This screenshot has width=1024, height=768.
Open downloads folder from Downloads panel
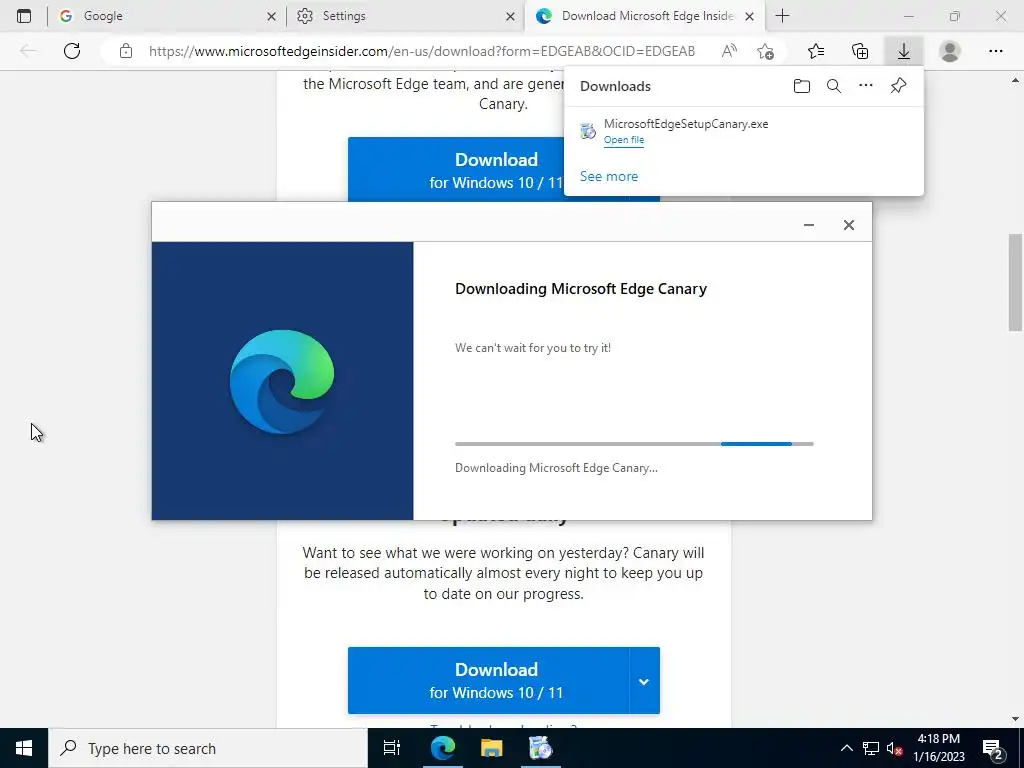tap(802, 86)
